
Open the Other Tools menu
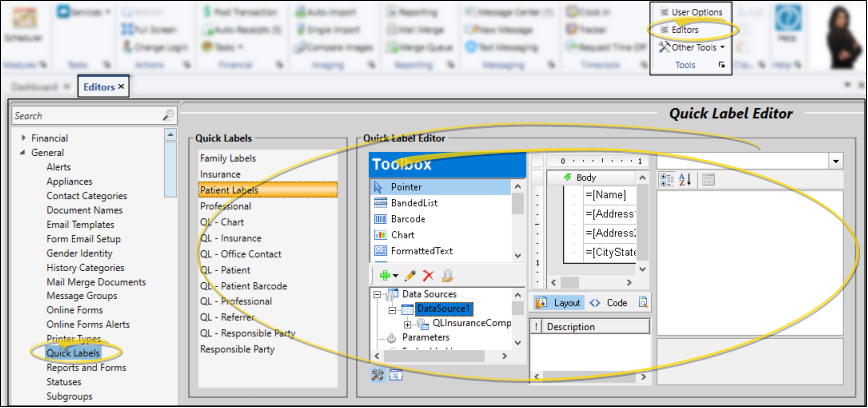[692, 47]
